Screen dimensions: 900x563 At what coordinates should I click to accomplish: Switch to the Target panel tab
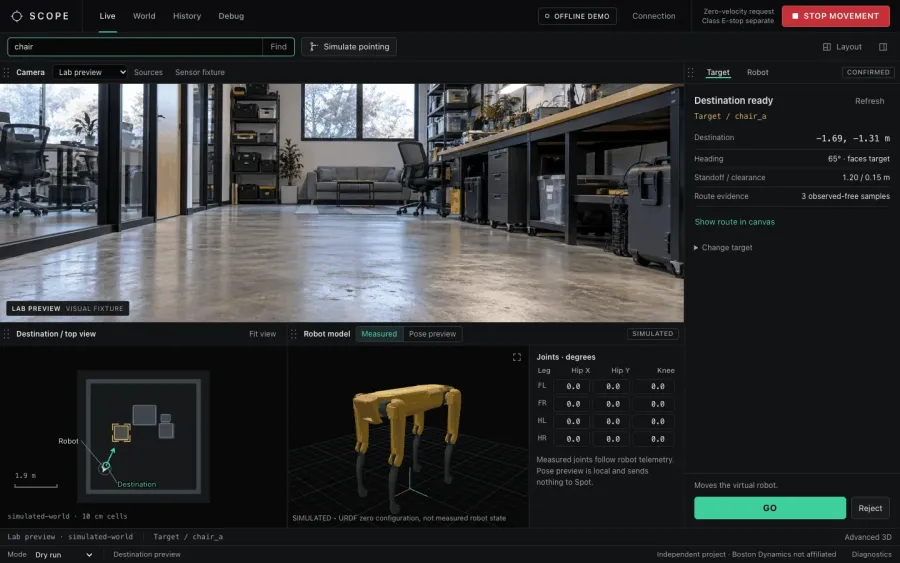[718, 72]
